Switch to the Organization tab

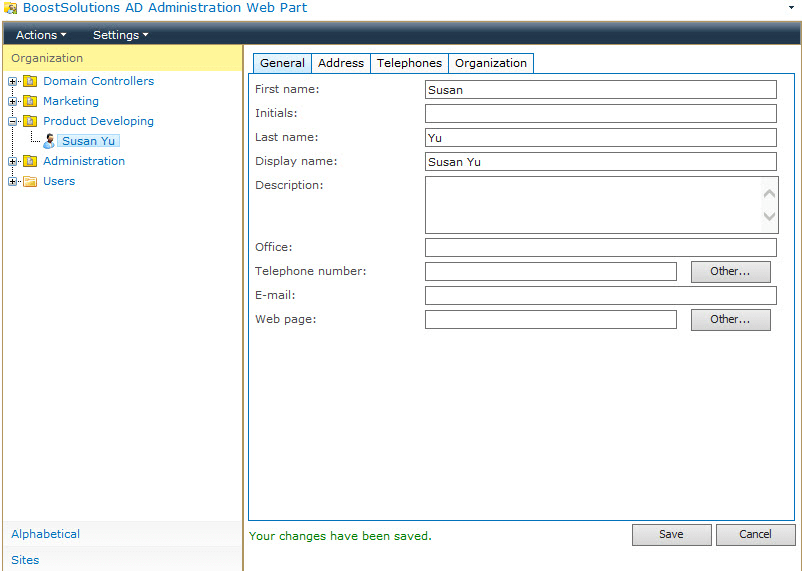point(491,63)
